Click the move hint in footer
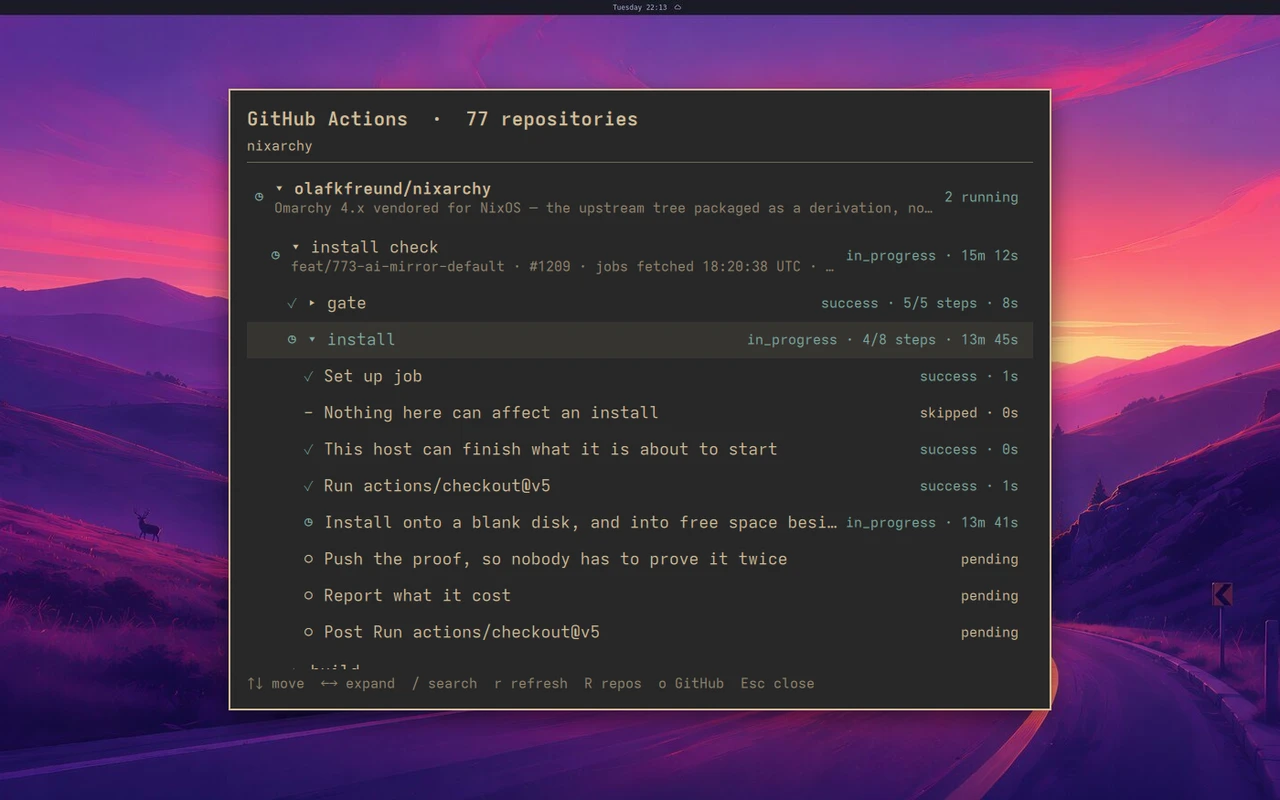The image size is (1280, 800). (x=276, y=684)
